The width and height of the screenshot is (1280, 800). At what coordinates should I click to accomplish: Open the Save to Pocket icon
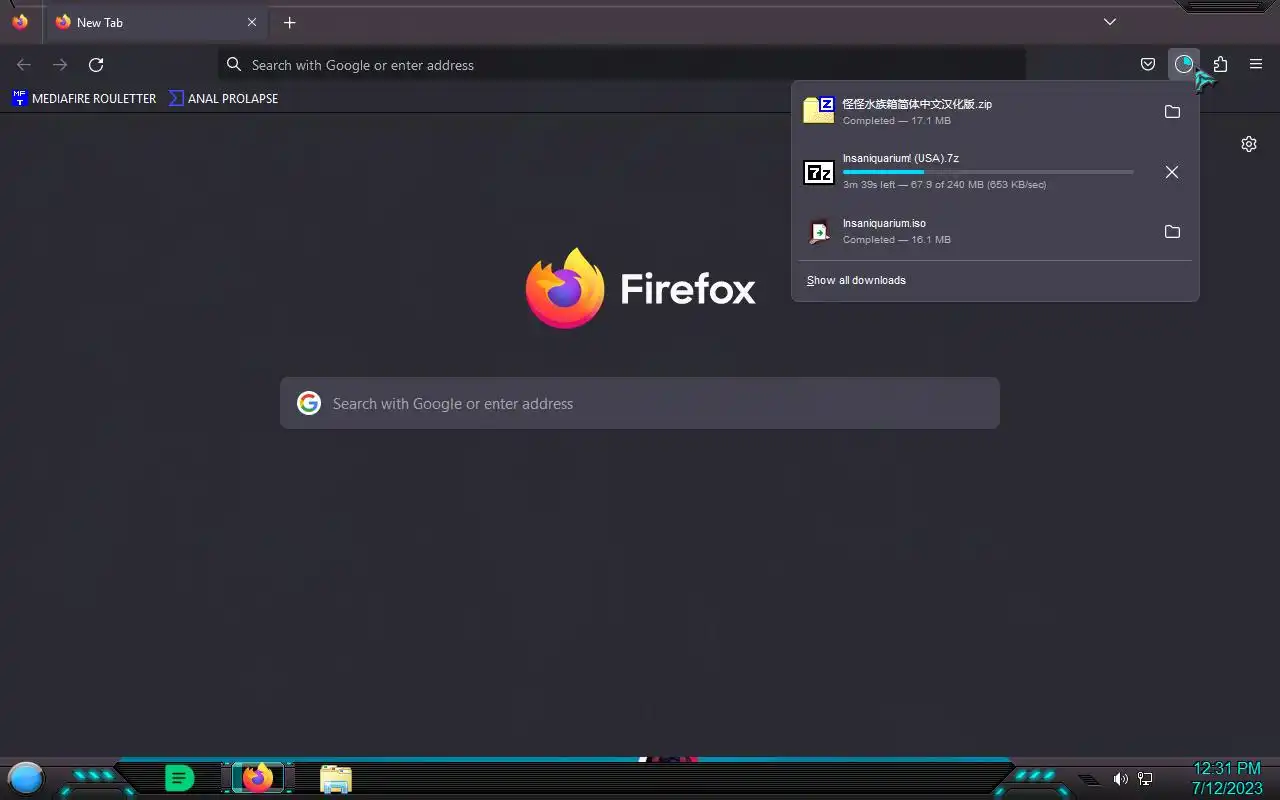(x=1148, y=65)
